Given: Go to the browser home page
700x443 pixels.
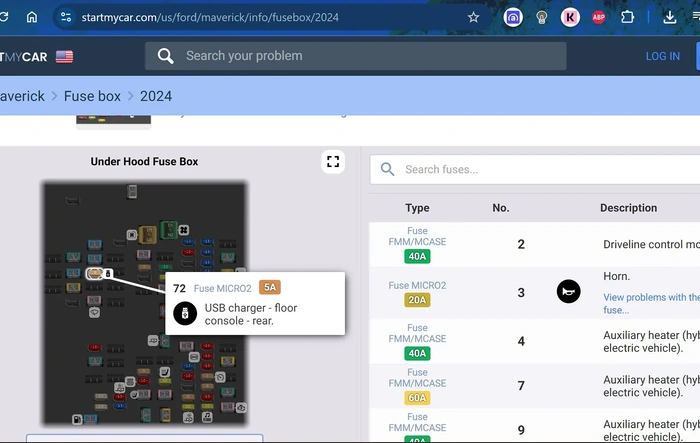Looking at the screenshot, I should click(32, 17).
